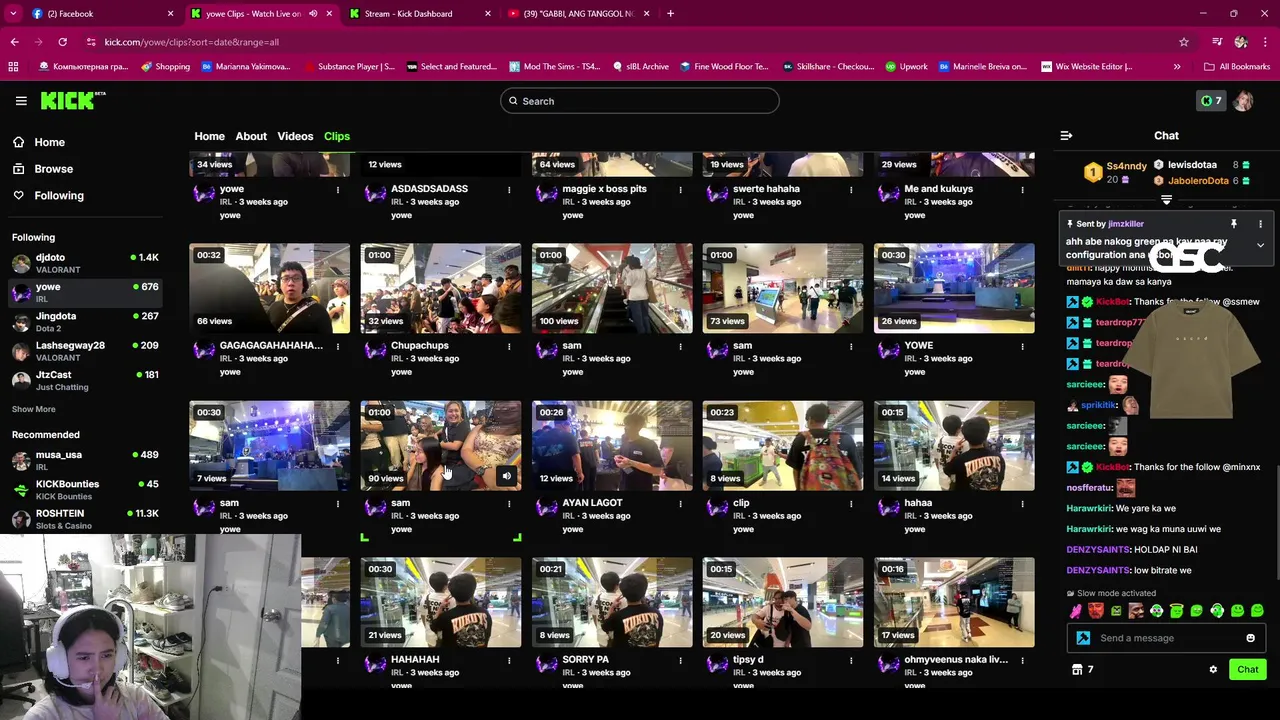The image size is (1280, 720).
Task: Open three-dot menu for hahaa clip
Action: point(1022,504)
